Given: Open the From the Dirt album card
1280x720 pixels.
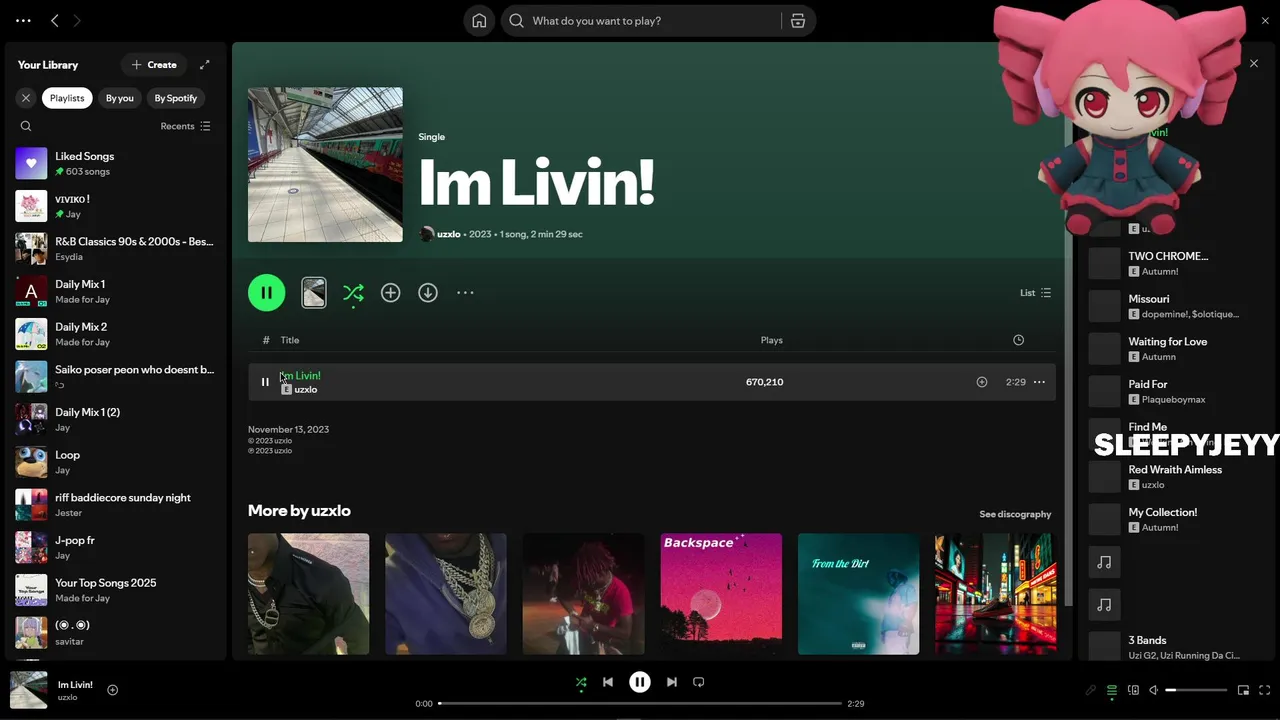Looking at the screenshot, I should tap(858, 594).
